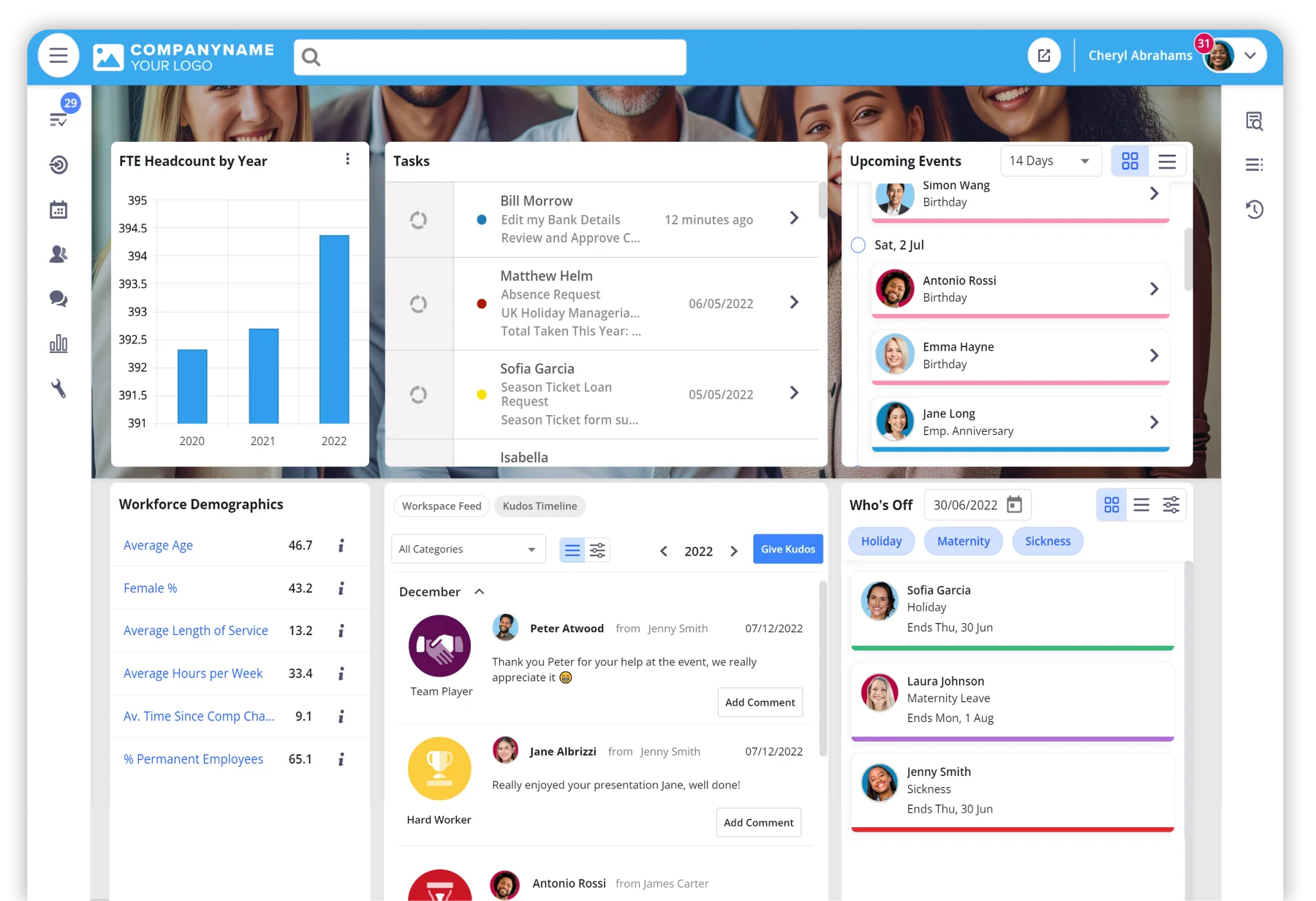Image resolution: width=1316 pixels, height=901 pixels.
Task: Open the 14 Days dropdown
Action: 1051,160
